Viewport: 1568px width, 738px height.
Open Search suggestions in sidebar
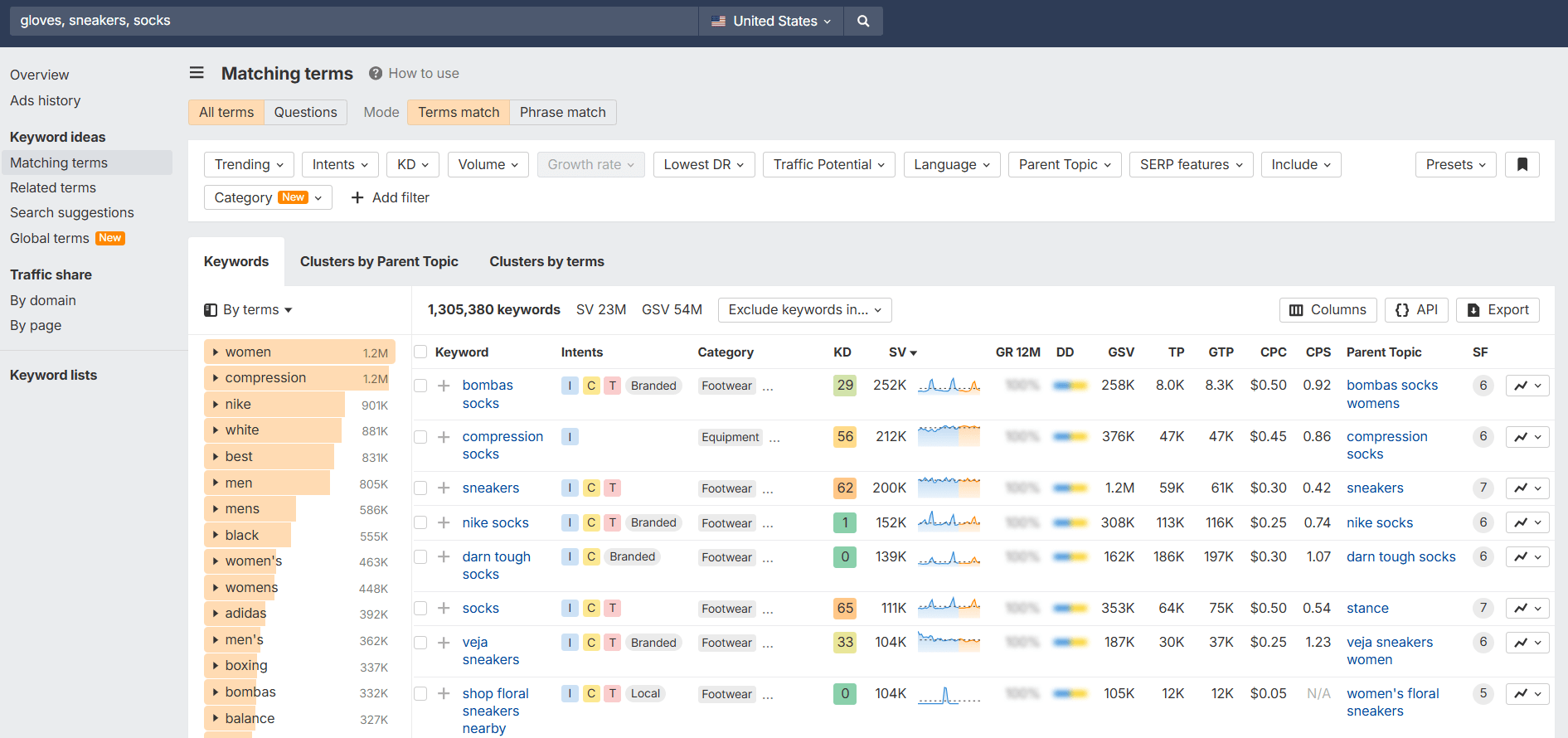[72, 212]
